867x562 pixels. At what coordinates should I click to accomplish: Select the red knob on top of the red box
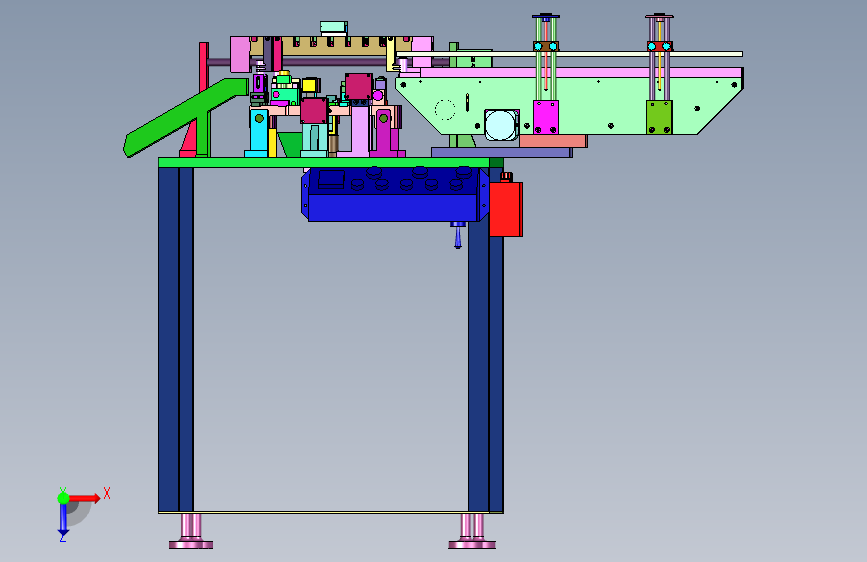tap(506, 177)
